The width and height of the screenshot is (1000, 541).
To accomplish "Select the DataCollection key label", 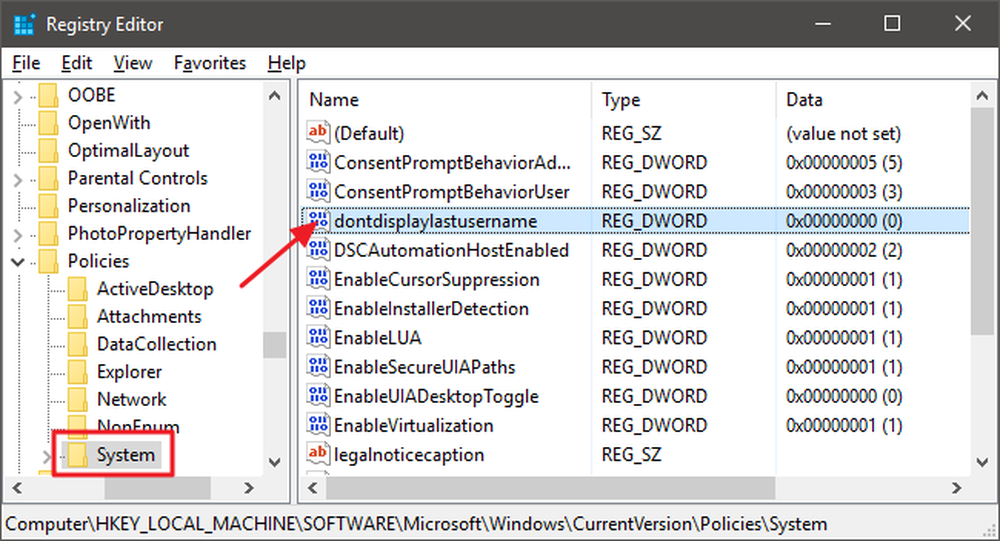I will 156,344.
